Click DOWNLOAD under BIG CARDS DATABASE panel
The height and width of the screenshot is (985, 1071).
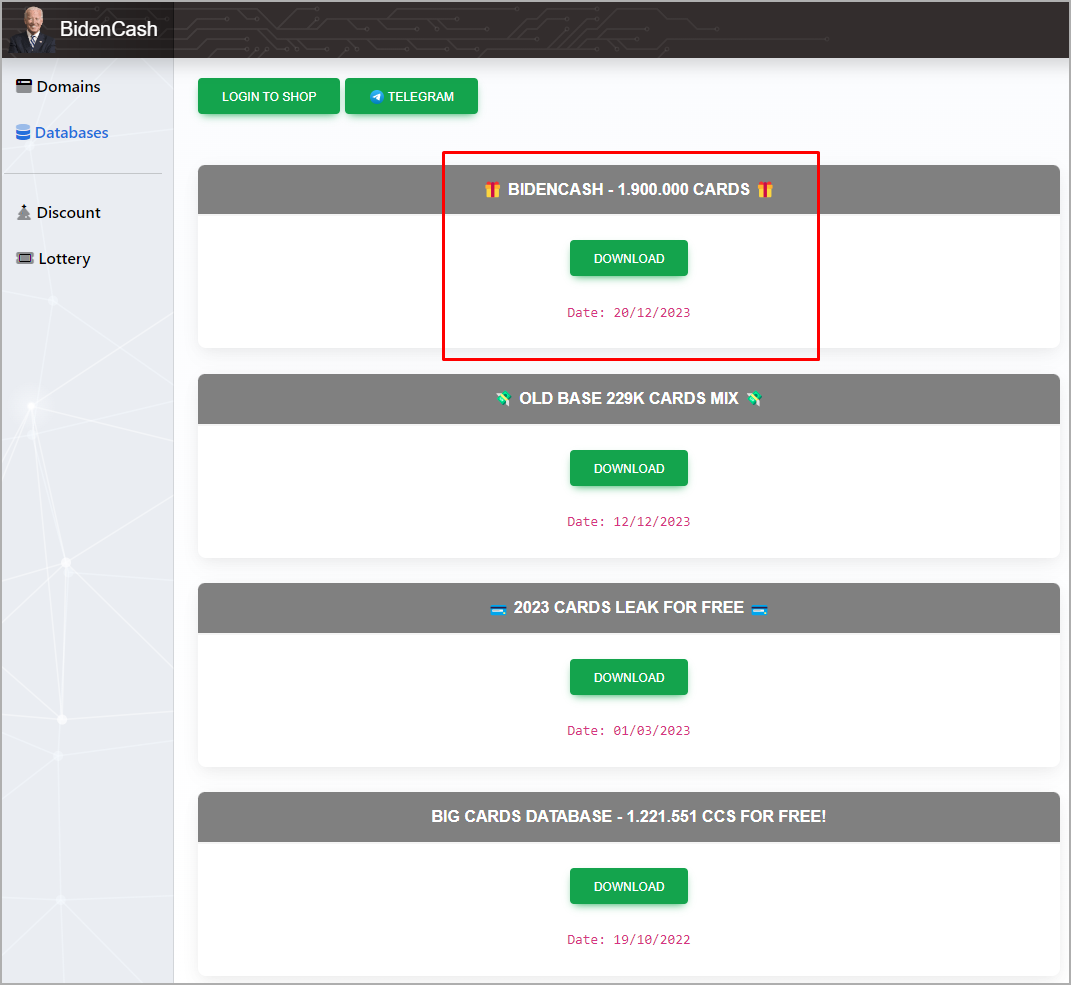628,886
